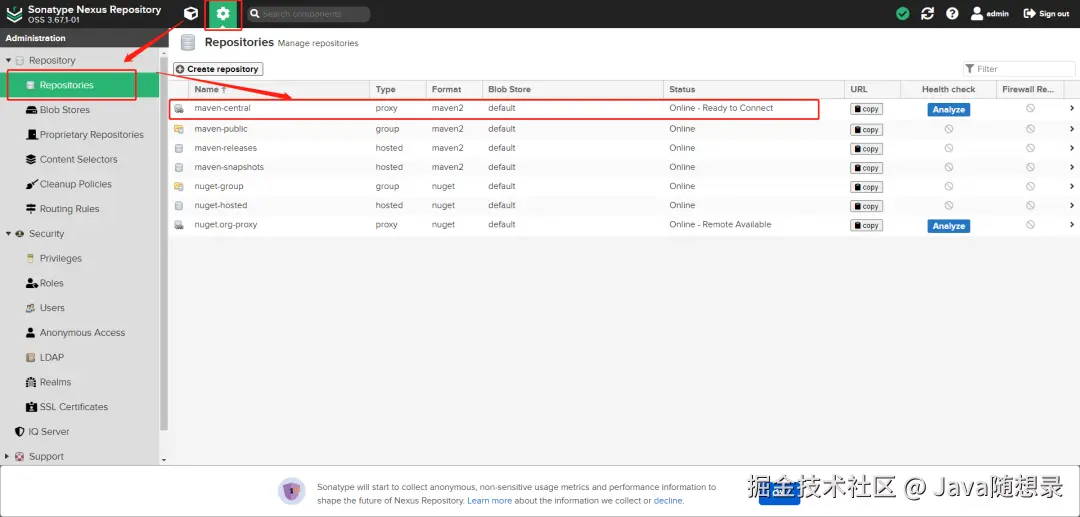The height and width of the screenshot is (517, 1080).
Task: Open maven-releases row details arrow
Action: coord(1072,148)
